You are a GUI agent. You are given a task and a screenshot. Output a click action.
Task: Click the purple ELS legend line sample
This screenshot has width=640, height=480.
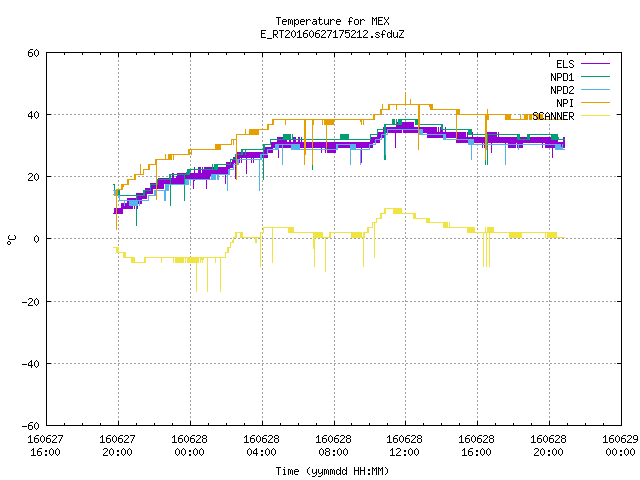(x=595, y=64)
